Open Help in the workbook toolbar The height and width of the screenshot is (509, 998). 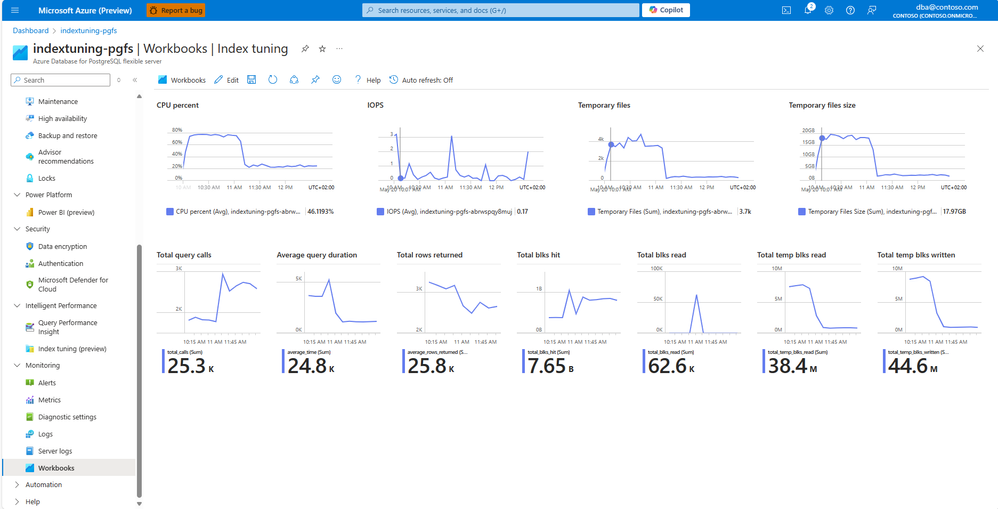[367, 80]
